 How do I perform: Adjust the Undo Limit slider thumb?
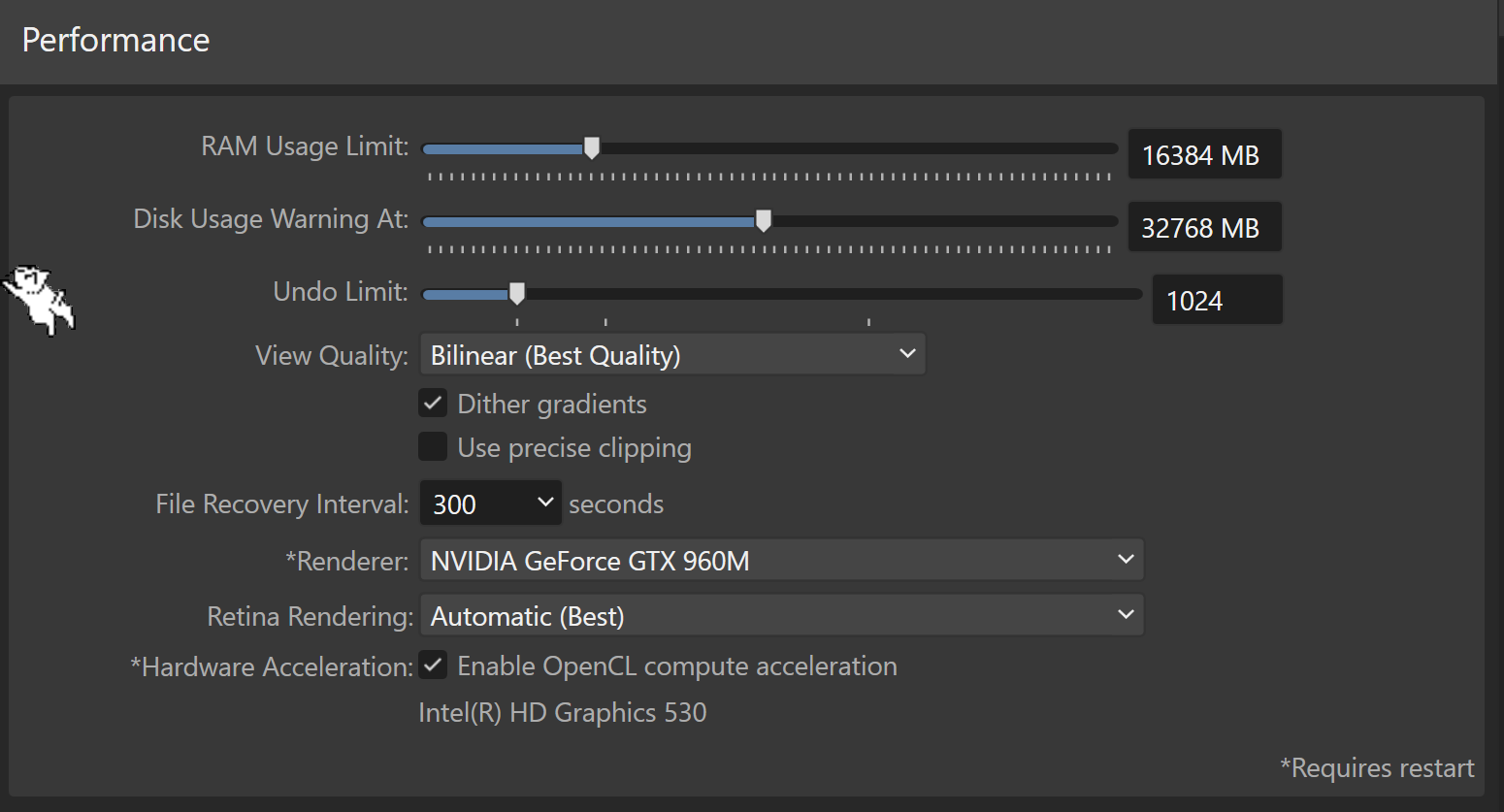pyautogui.click(x=515, y=293)
